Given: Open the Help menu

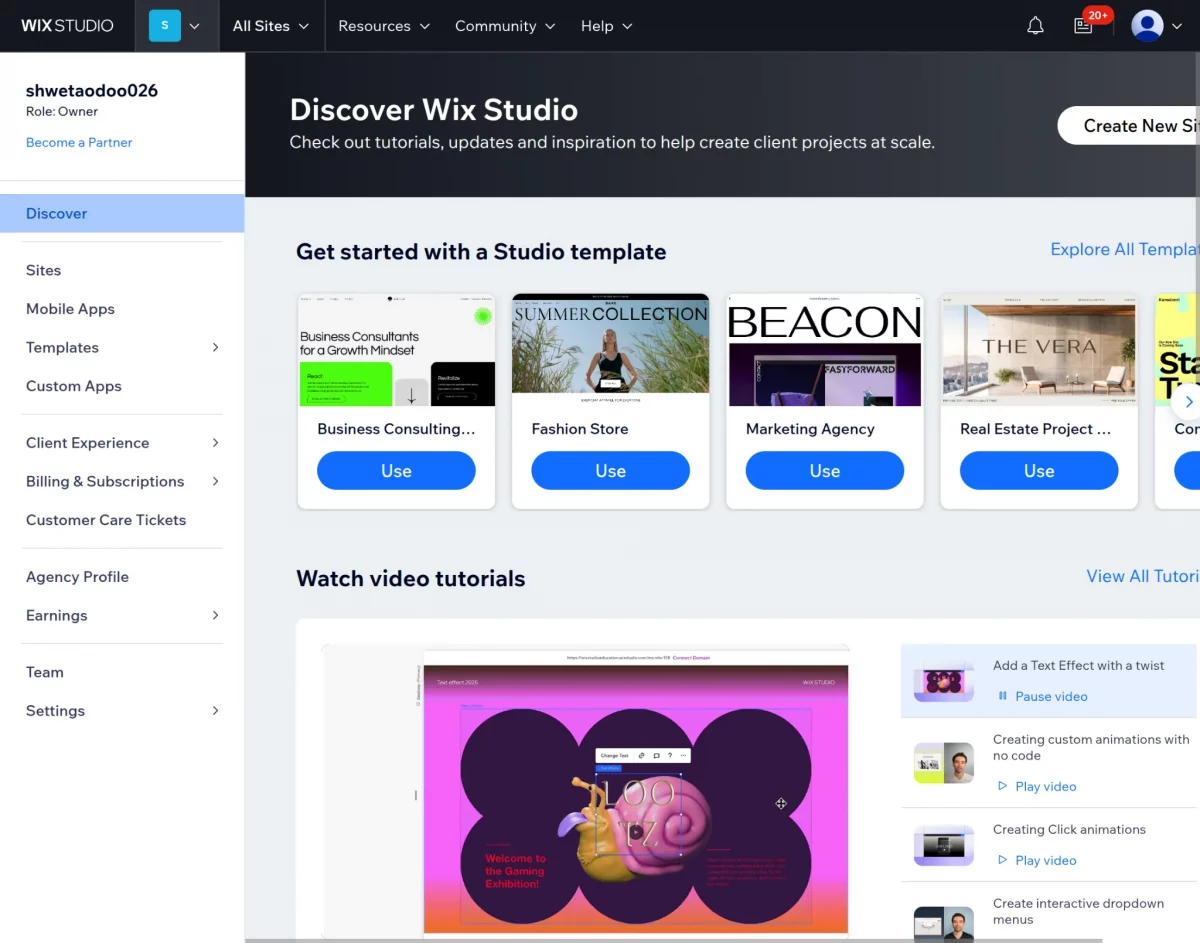Looking at the screenshot, I should tap(607, 26).
